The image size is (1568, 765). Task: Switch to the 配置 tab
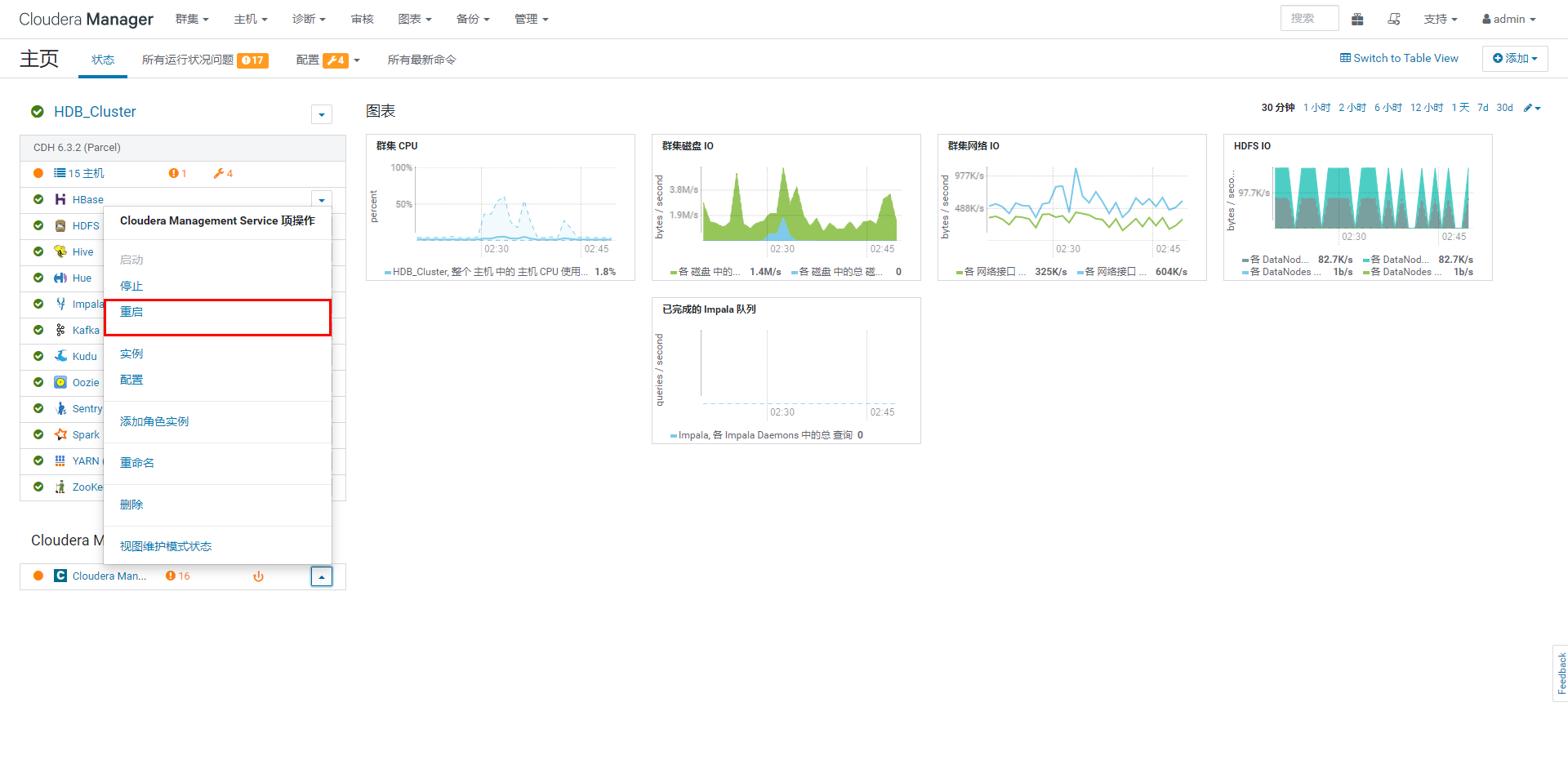[x=308, y=59]
